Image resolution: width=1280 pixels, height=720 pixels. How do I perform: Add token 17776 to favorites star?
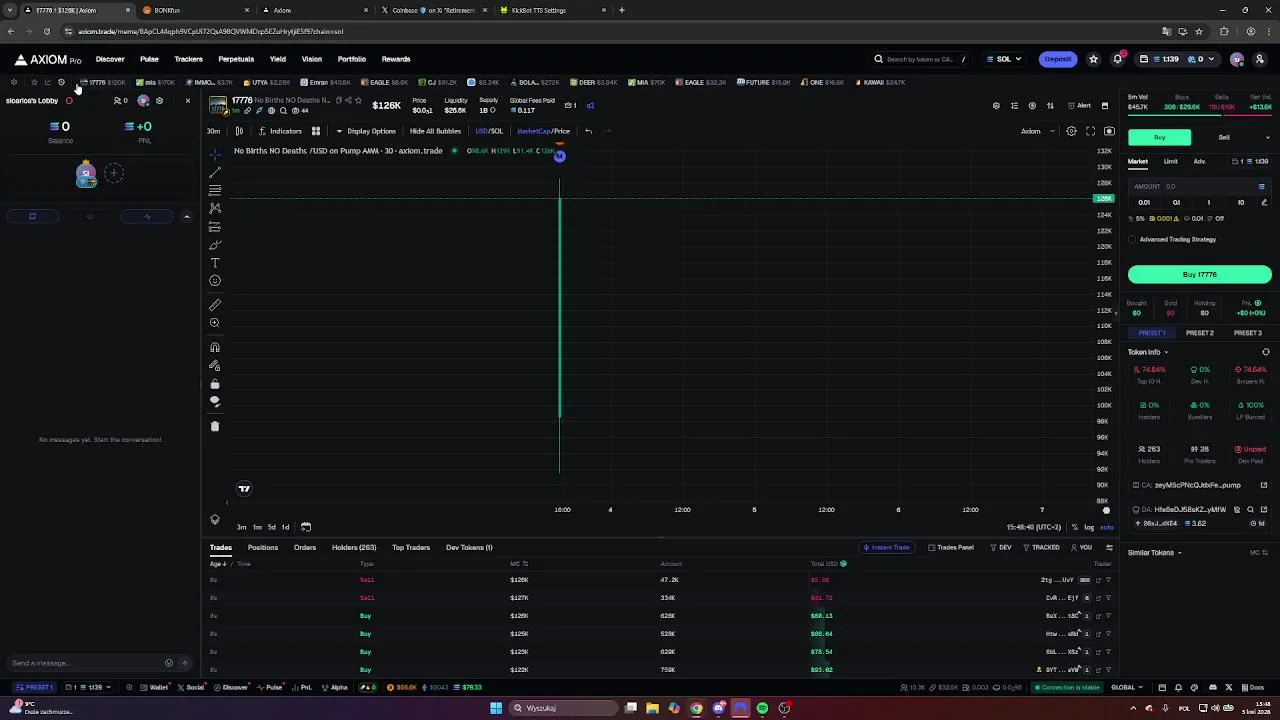pos(358,100)
